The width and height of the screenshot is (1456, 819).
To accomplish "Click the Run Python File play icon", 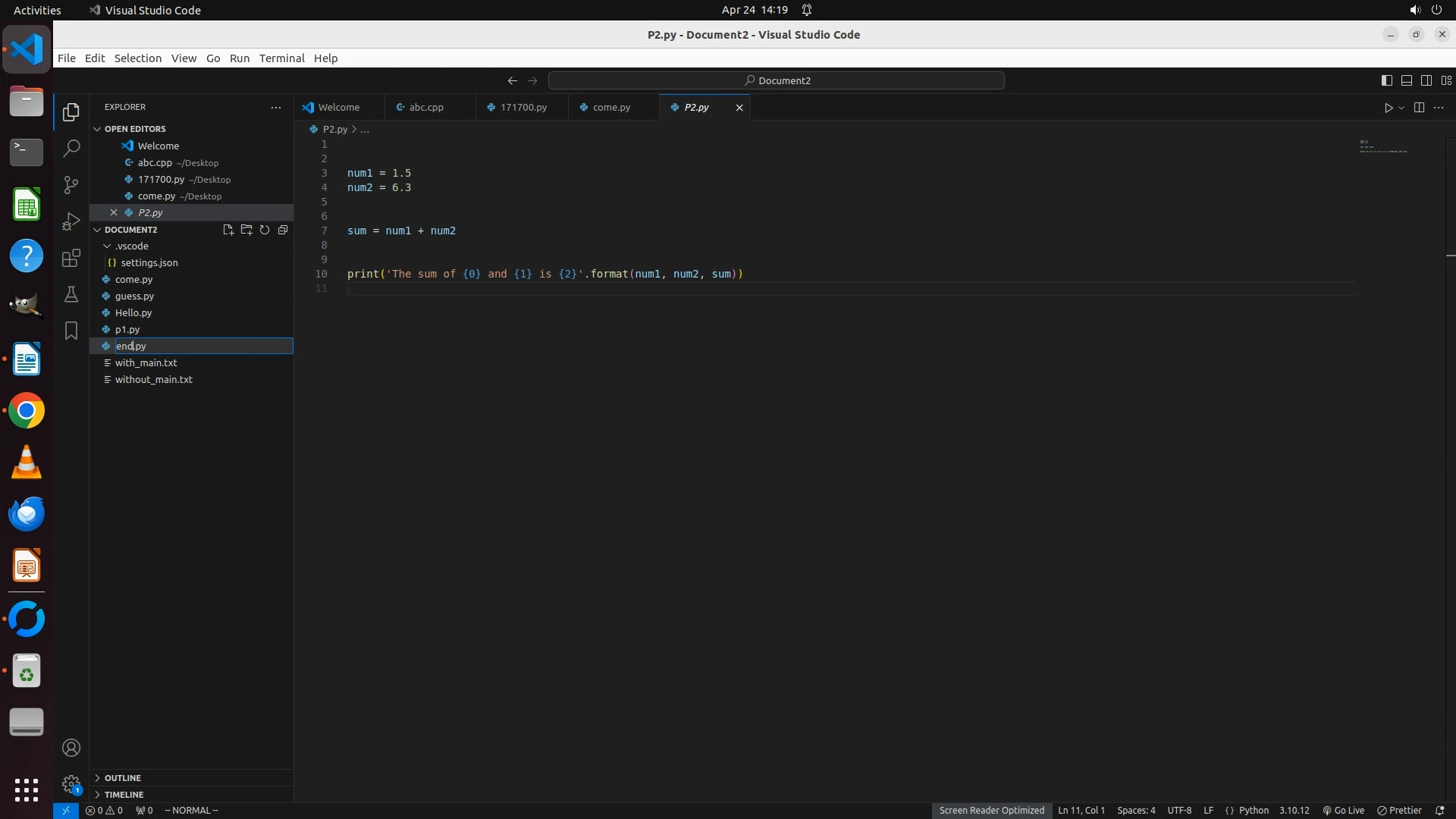I will [1388, 108].
